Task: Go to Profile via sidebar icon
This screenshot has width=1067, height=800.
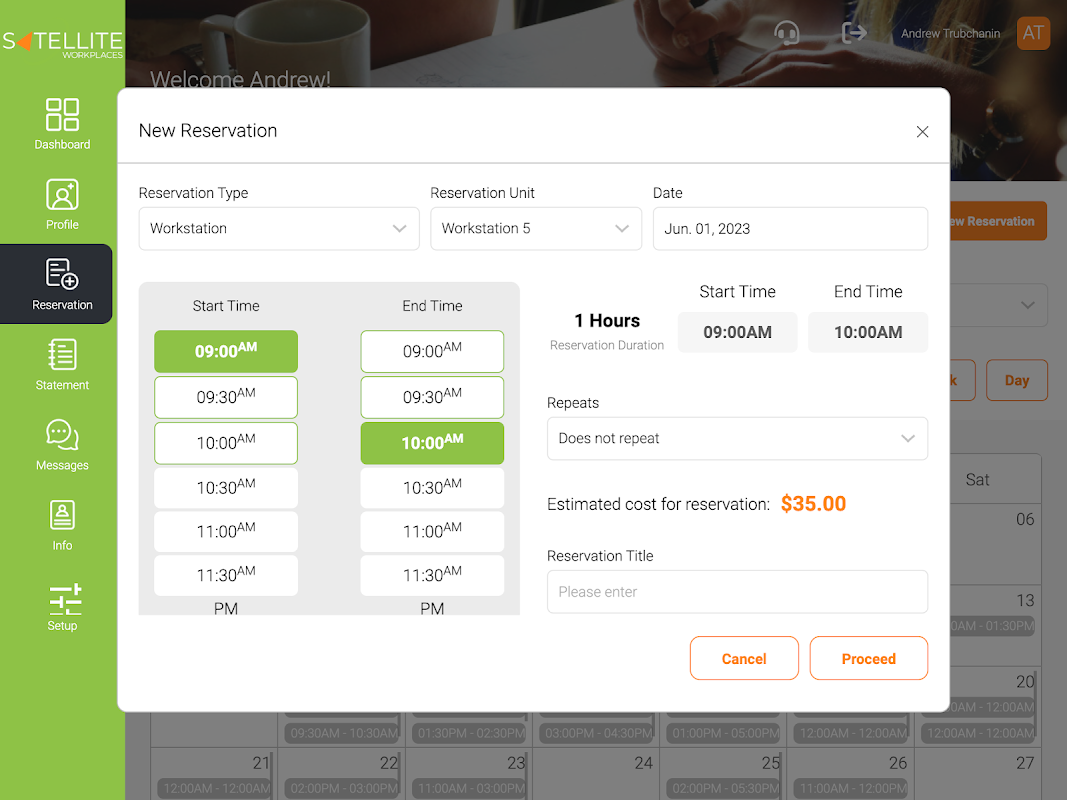Action: (62, 195)
